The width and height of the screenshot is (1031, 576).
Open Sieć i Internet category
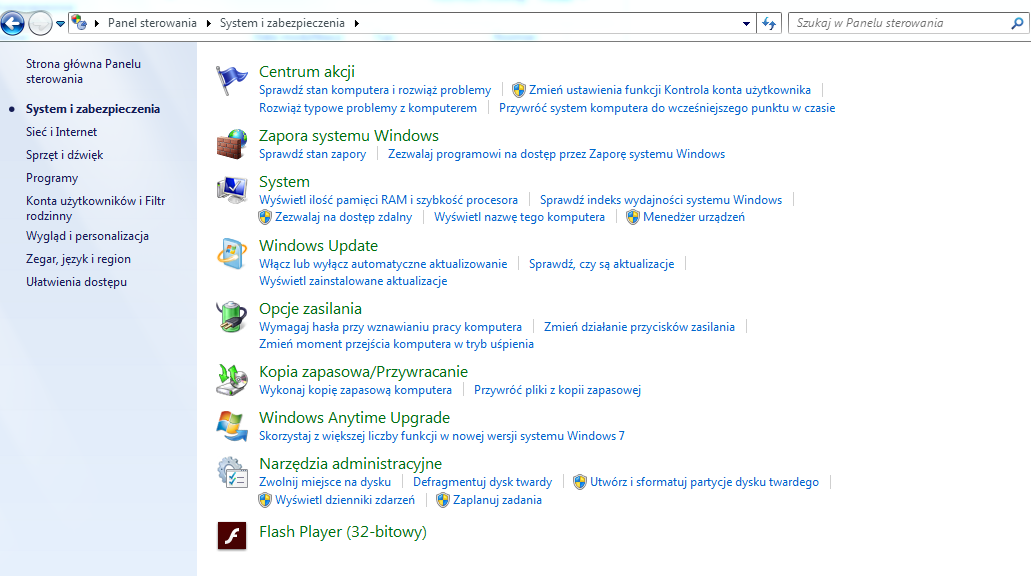[61, 132]
